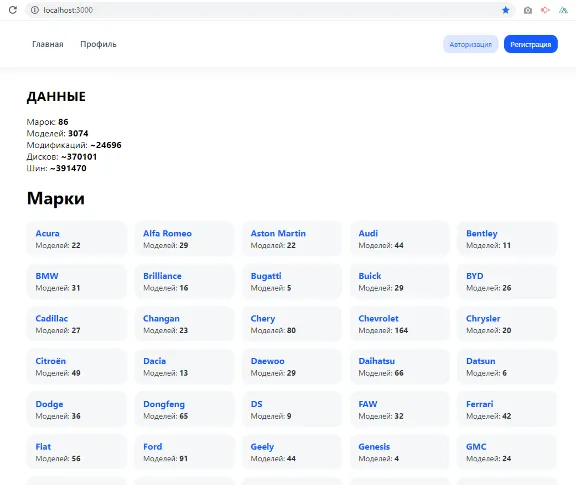Select the Citroën brand card
Screen dimensions: 576x485
[77, 367]
